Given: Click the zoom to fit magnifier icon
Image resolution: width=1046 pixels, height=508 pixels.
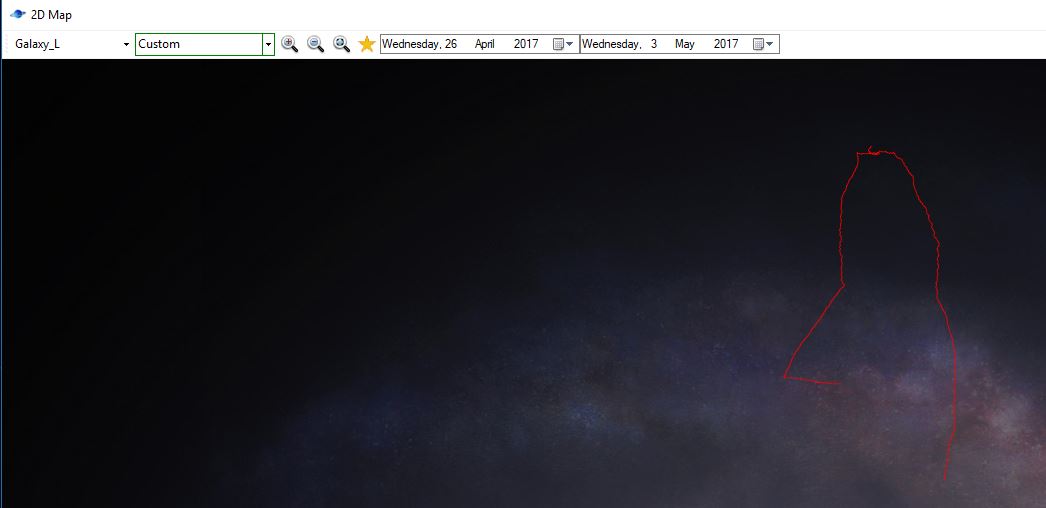Looking at the screenshot, I should pyautogui.click(x=342, y=44).
